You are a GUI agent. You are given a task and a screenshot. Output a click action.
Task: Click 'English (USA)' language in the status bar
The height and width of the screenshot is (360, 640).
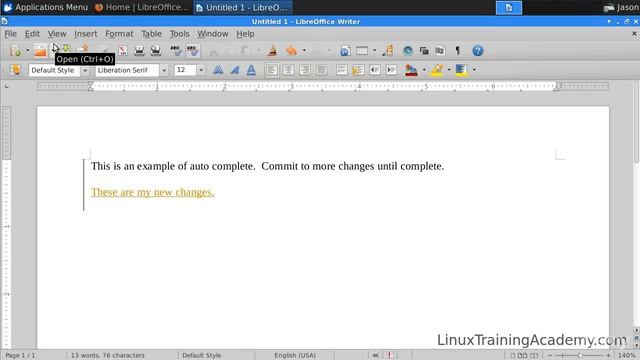point(295,356)
